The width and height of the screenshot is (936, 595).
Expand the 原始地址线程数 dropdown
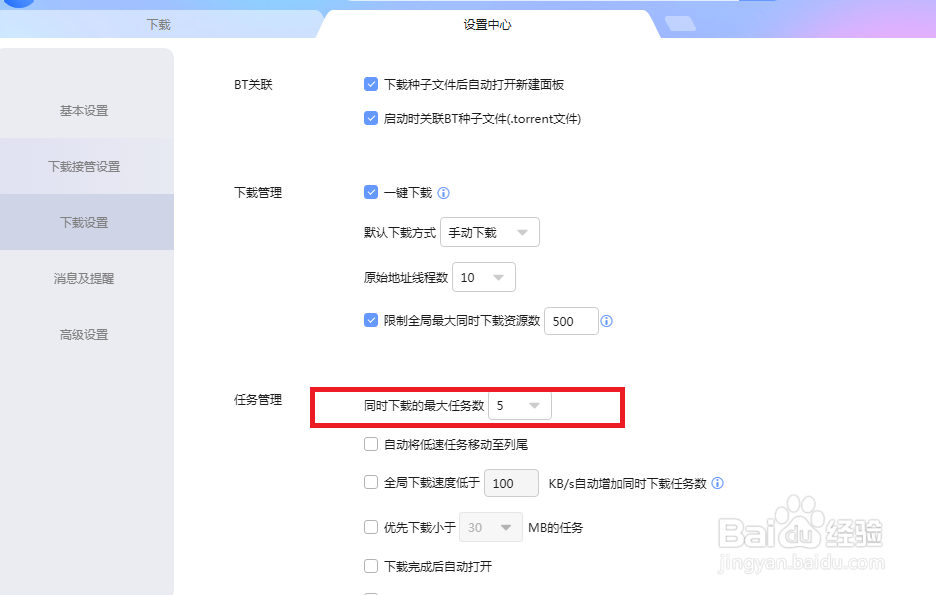(x=484, y=277)
